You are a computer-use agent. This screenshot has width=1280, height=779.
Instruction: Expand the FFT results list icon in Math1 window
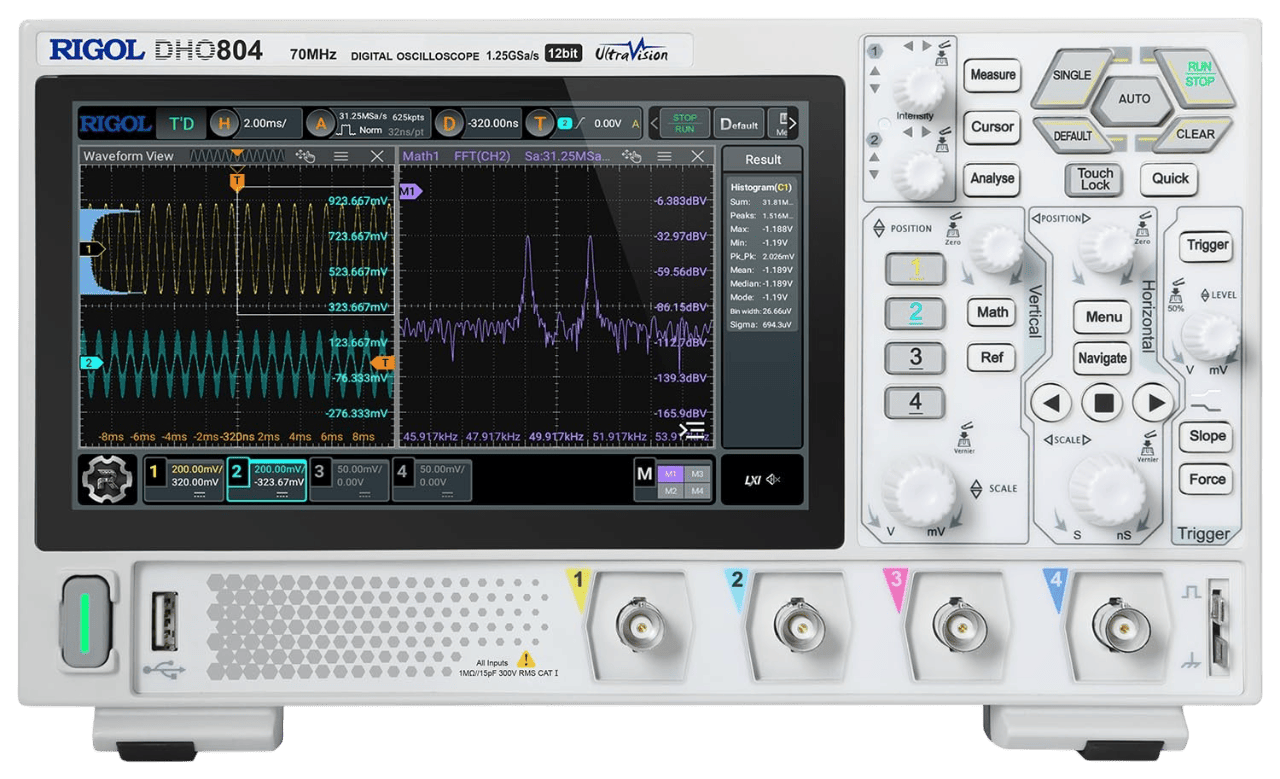(x=692, y=431)
